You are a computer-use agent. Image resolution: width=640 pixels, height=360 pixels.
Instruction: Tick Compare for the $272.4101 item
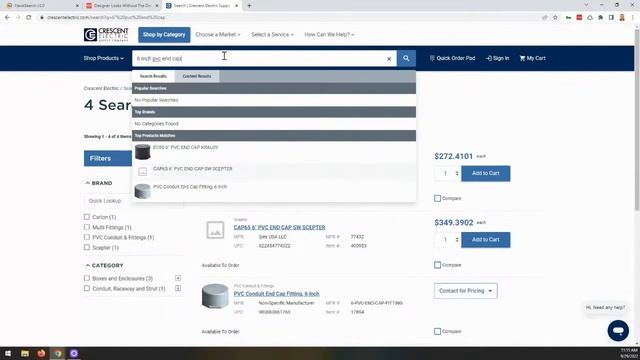pos(438,198)
